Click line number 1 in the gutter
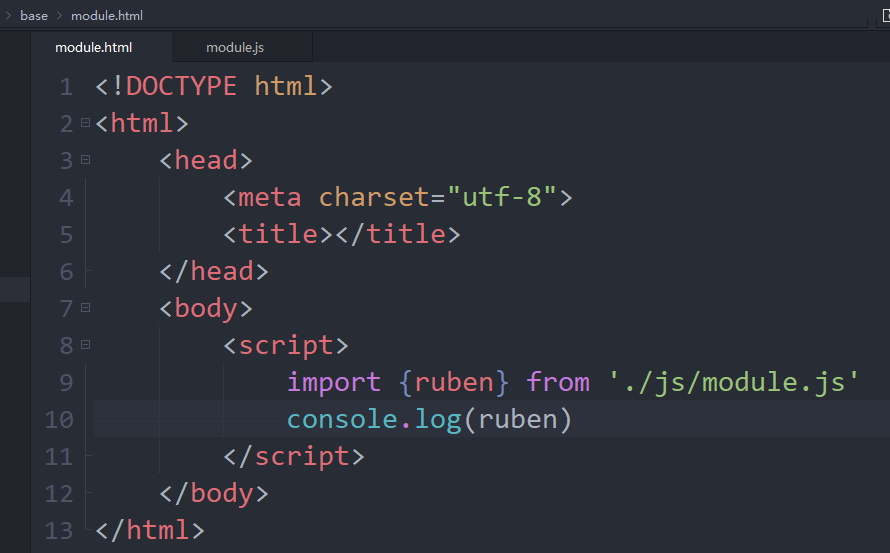This screenshot has width=890, height=553. click(66, 87)
